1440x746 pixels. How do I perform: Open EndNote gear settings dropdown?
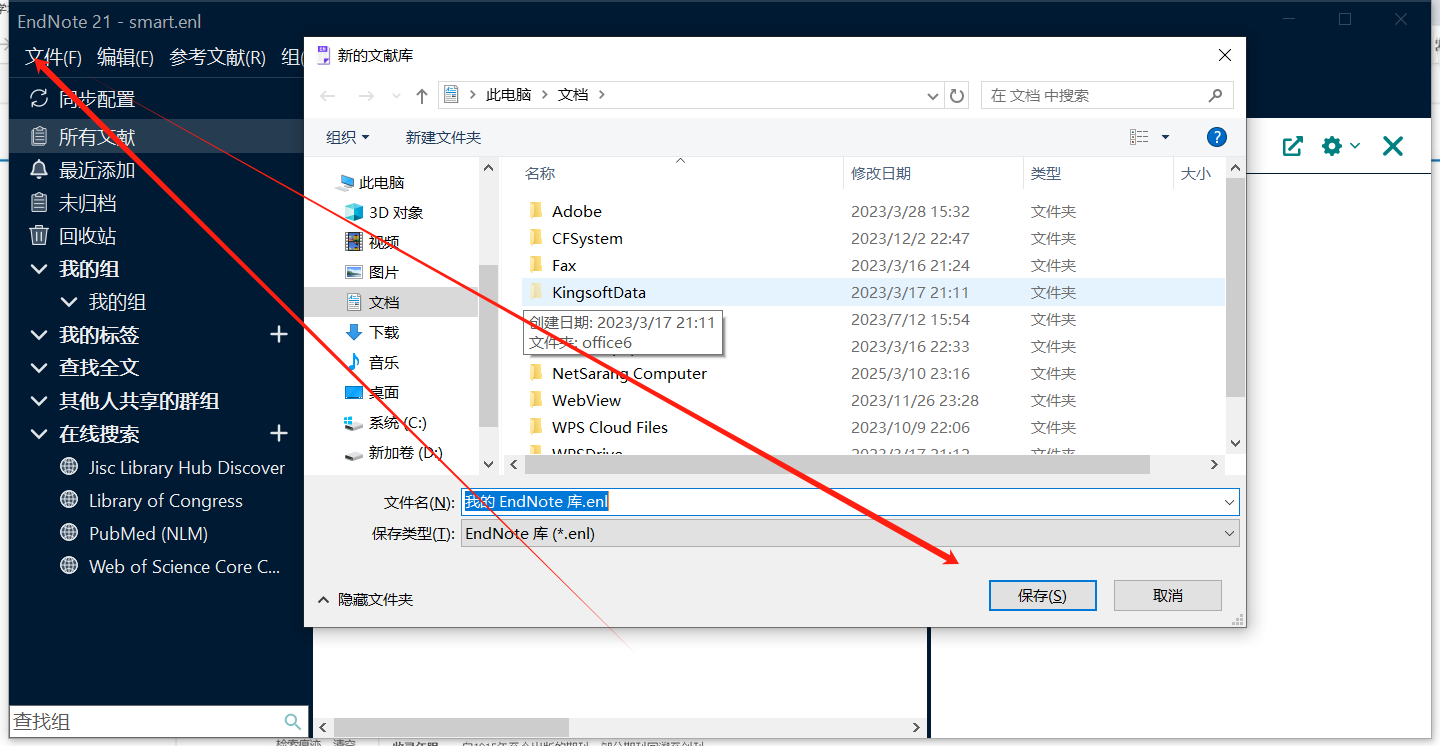(1340, 146)
